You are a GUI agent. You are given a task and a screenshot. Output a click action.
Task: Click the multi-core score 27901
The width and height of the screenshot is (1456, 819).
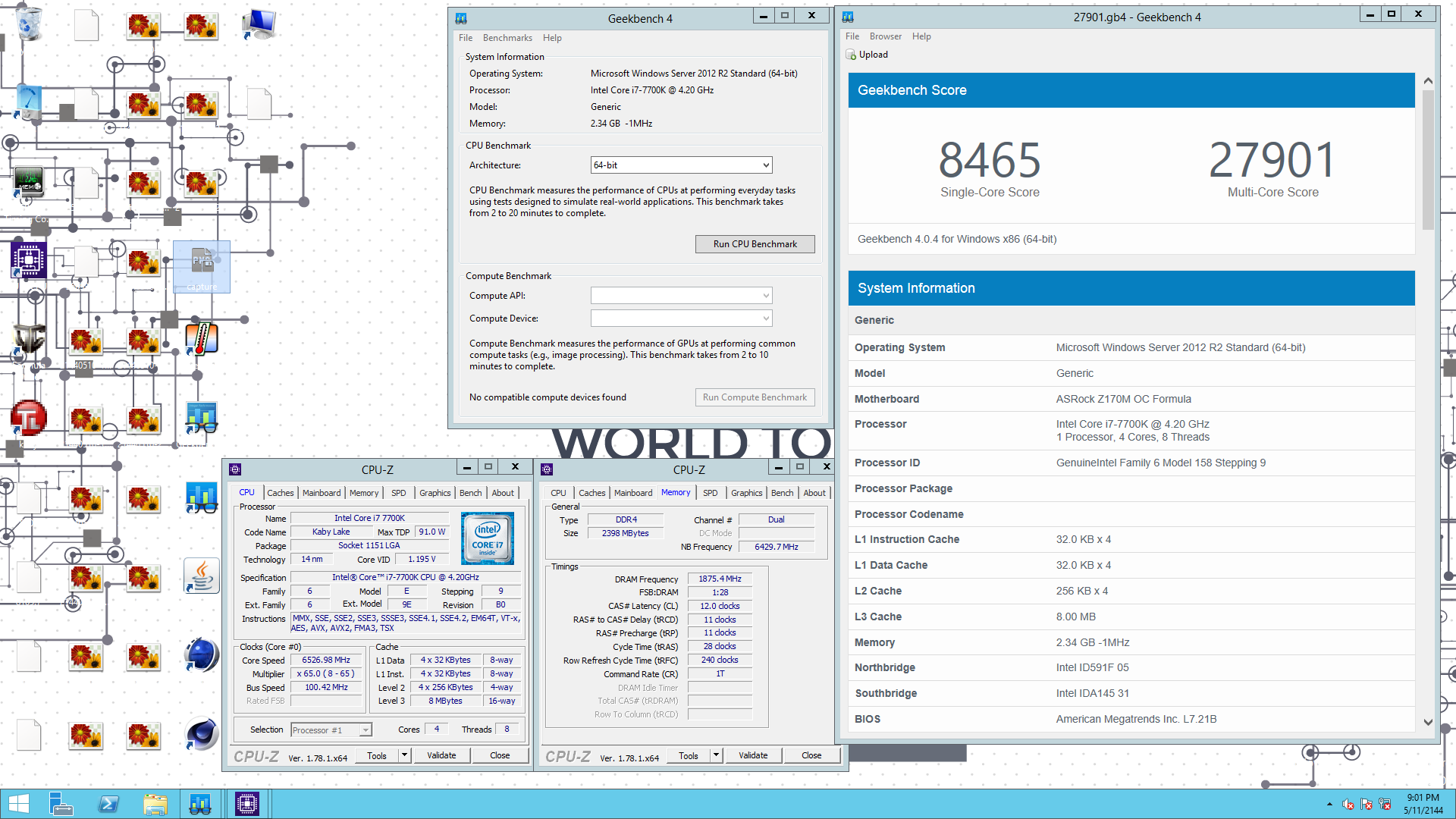pos(1272,160)
